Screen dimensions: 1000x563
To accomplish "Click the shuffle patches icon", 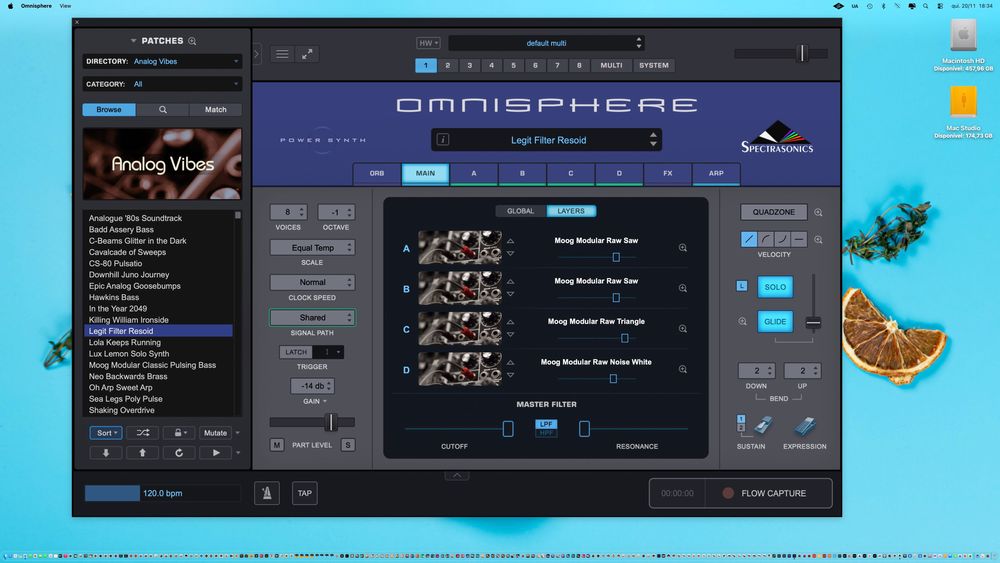I will [143, 433].
